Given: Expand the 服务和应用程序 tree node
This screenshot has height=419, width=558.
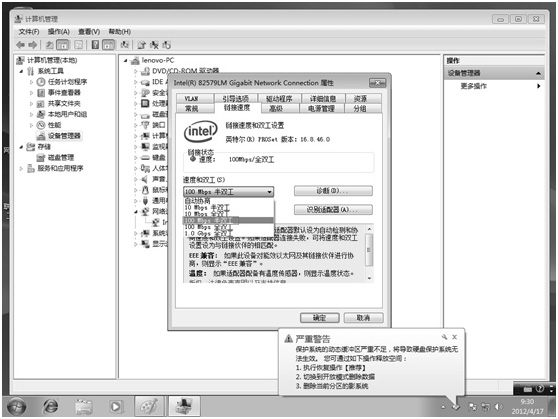Looking at the screenshot, I should pyautogui.click(x=21, y=168).
